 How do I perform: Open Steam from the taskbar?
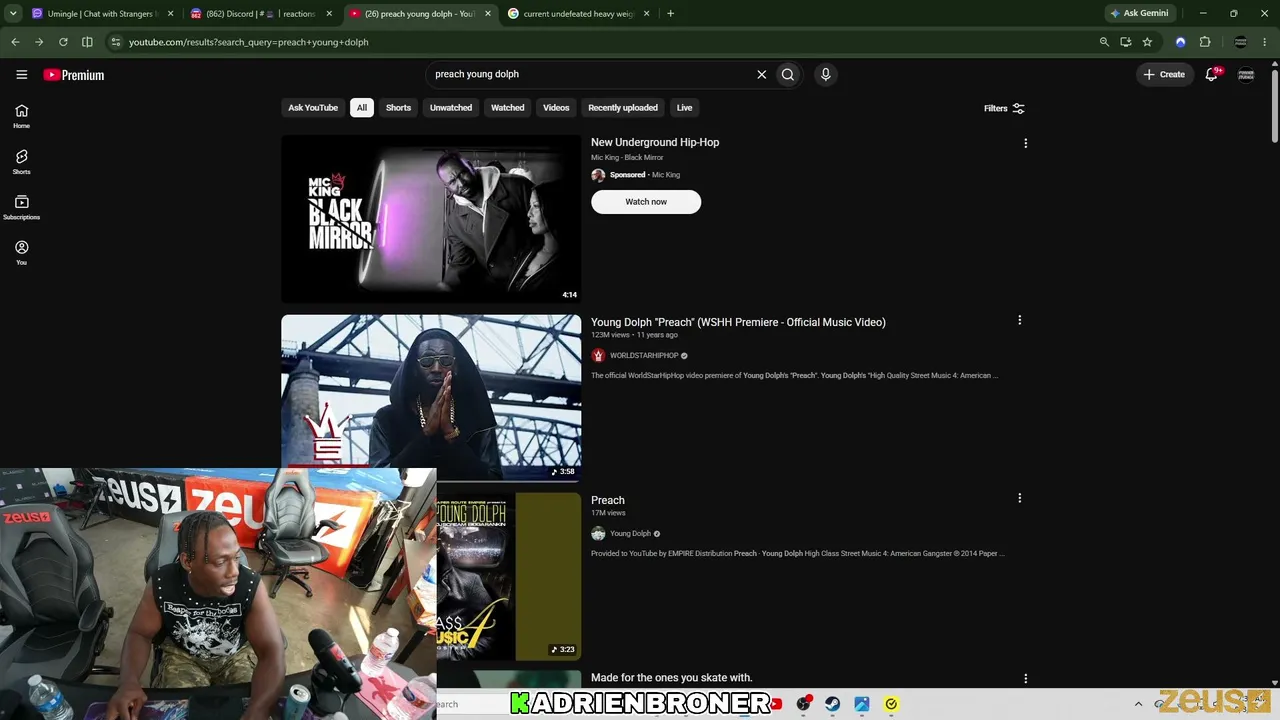click(832, 704)
